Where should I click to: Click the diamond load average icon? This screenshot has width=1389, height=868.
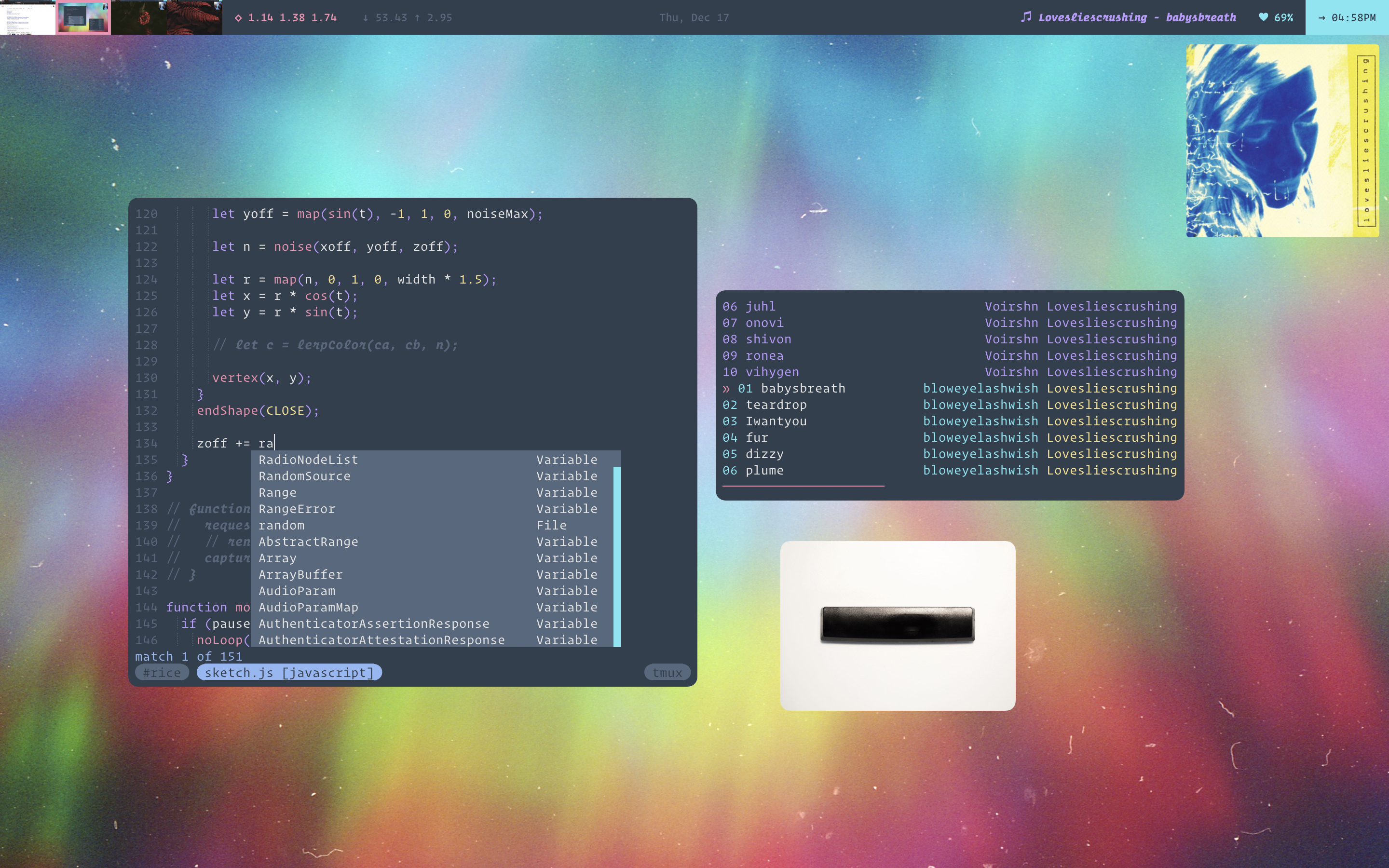238,18
